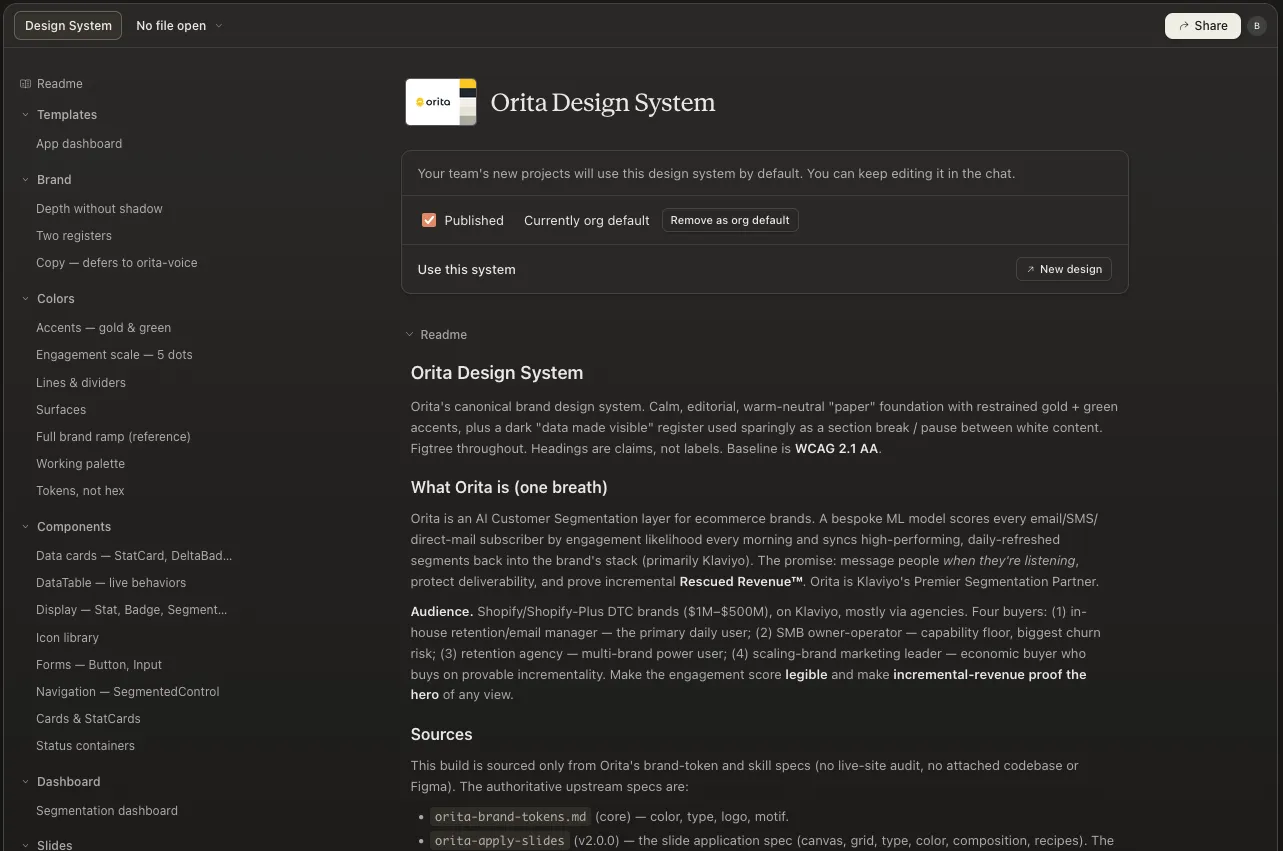Open Surfaces color item
Screen dimensions: 1283x851
(61, 410)
